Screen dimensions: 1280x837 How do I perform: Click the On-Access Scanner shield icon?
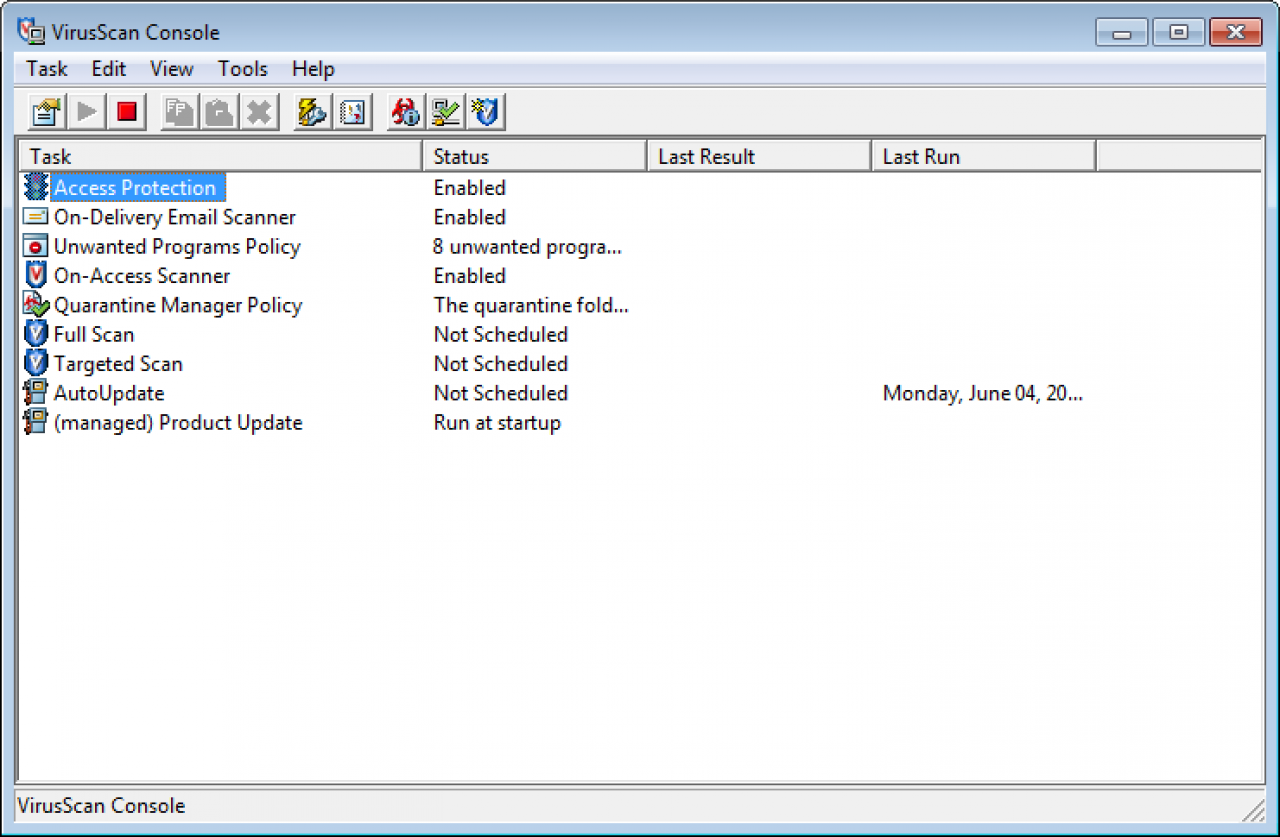point(36,275)
